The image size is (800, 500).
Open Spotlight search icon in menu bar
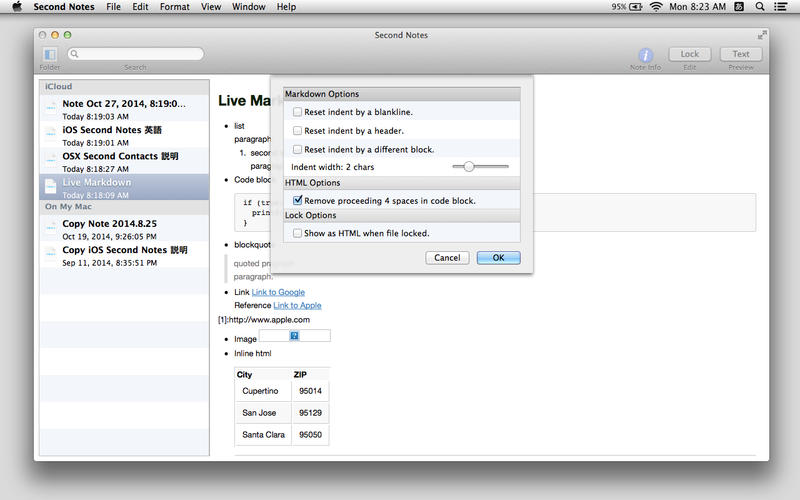[760, 7]
